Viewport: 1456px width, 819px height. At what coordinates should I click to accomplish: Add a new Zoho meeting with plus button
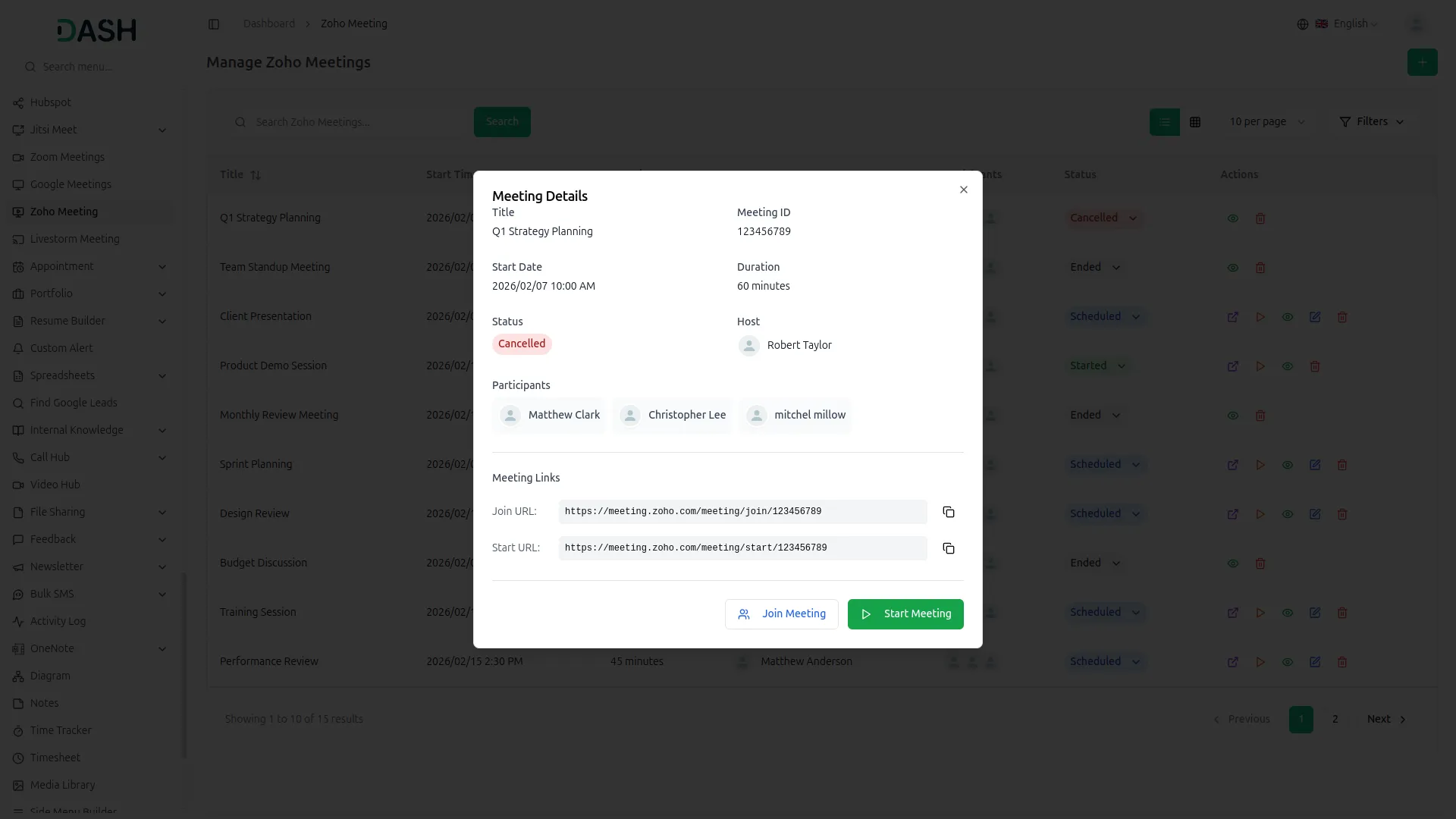point(1423,62)
